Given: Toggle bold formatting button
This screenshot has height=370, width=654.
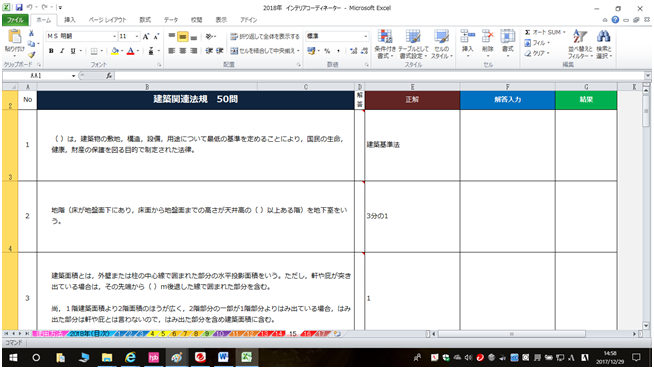Looking at the screenshot, I should click(51, 51).
